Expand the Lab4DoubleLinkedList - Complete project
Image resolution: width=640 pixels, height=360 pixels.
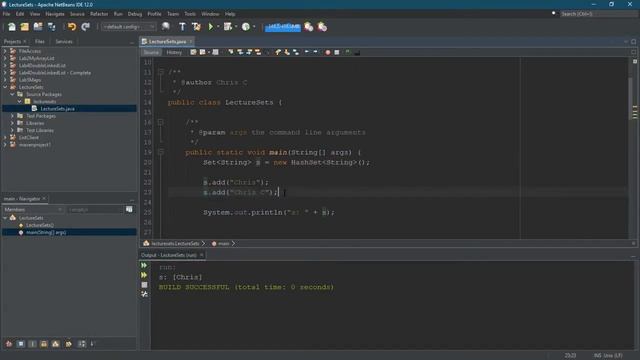5,73
